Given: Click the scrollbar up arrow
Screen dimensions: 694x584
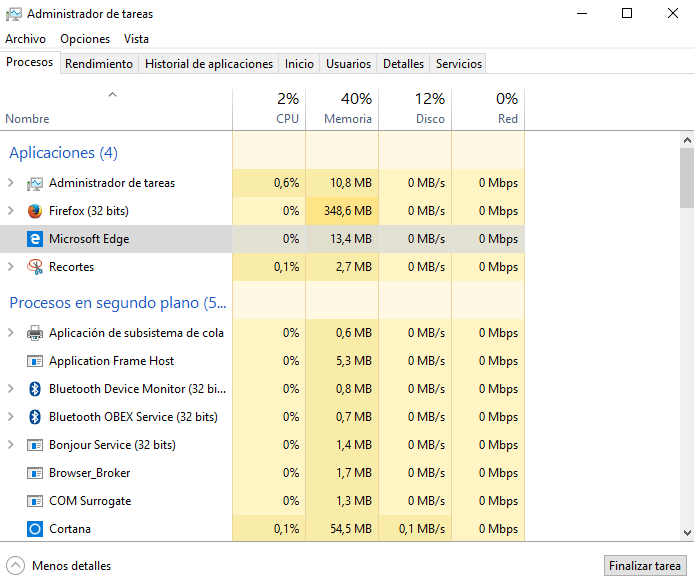Looking at the screenshot, I should [687, 140].
